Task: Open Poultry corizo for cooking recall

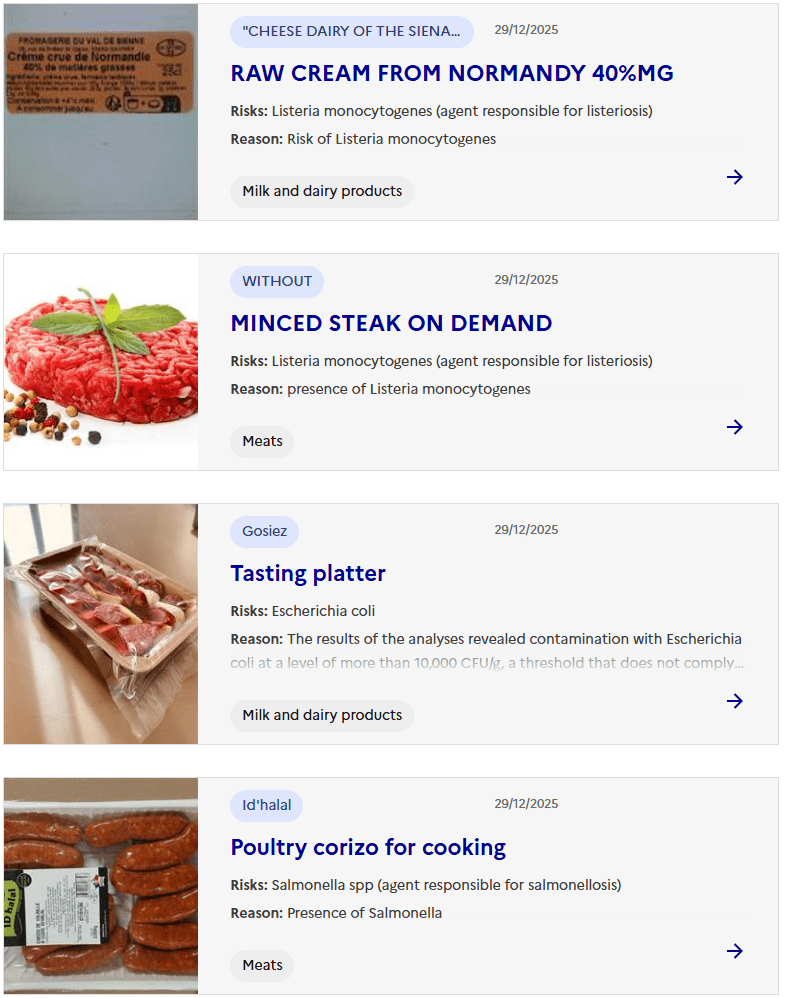Action: [x=368, y=847]
